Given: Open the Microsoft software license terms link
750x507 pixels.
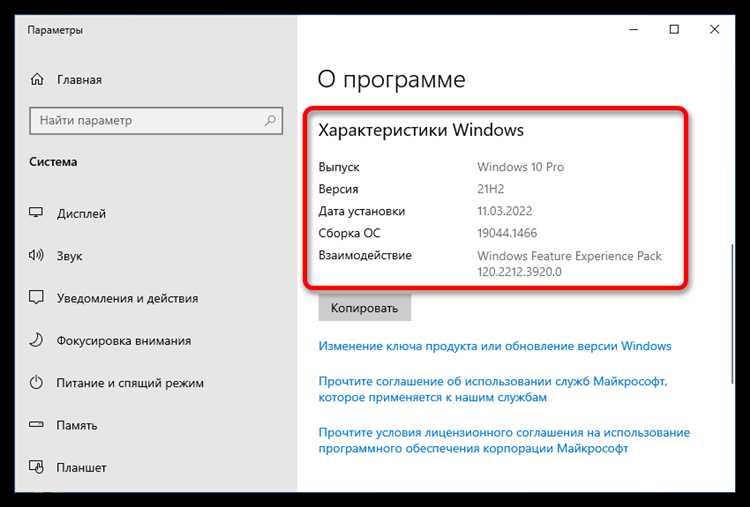Looking at the screenshot, I should (x=504, y=441).
